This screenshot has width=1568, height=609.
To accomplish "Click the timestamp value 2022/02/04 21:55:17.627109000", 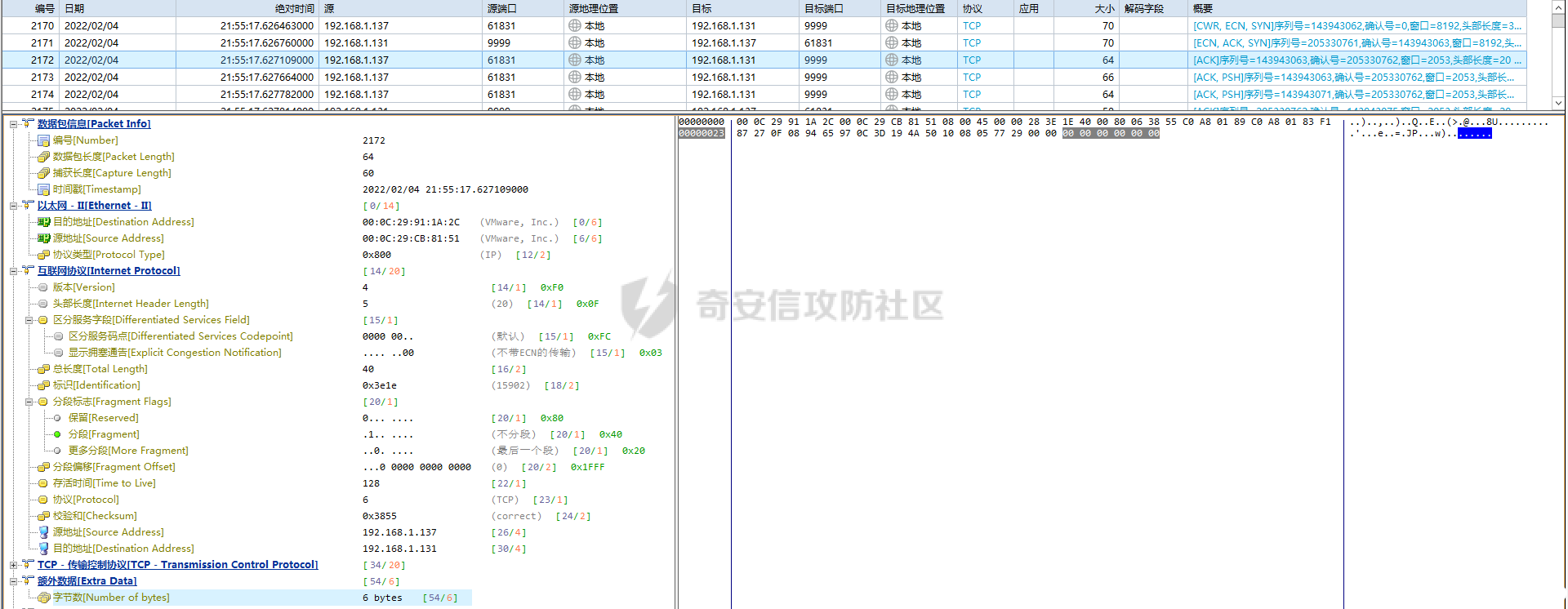I will [445, 189].
